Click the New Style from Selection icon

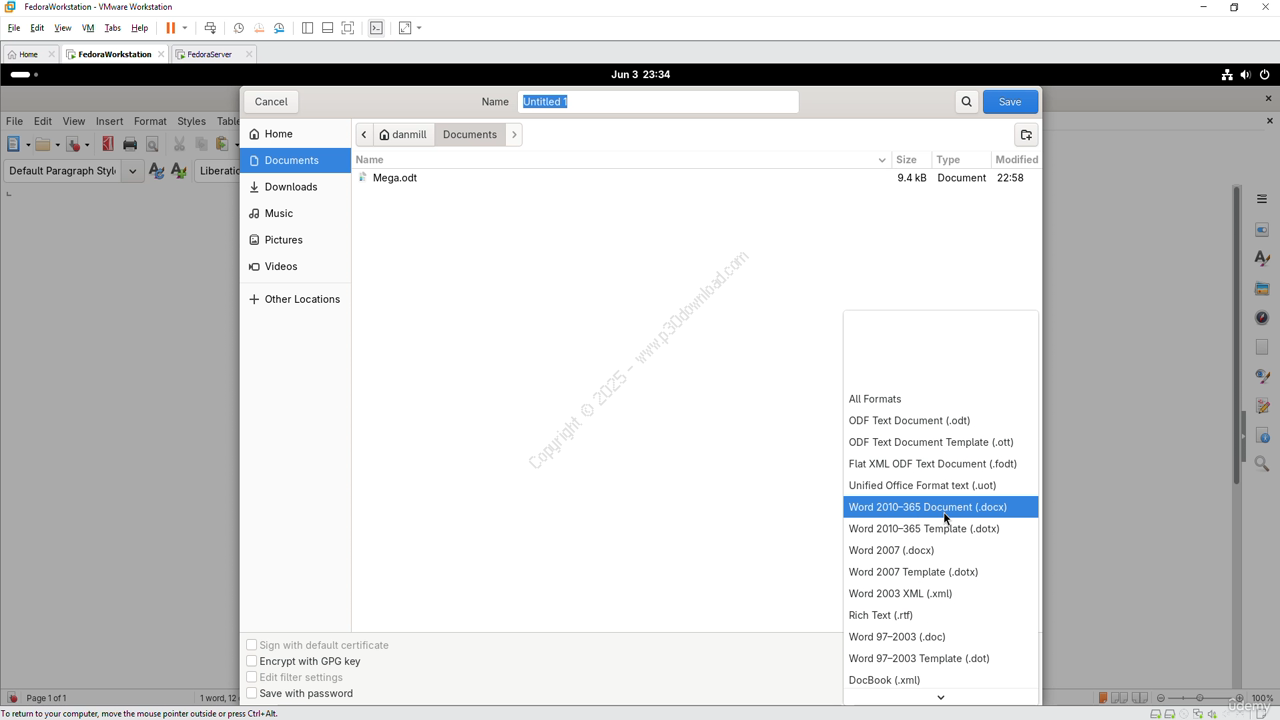click(x=179, y=171)
